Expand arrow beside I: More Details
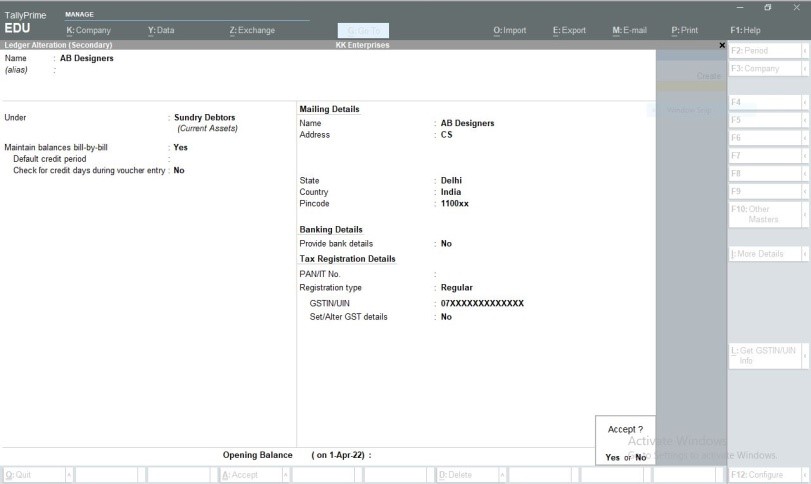This screenshot has width=811, height=484. [805, 254]
